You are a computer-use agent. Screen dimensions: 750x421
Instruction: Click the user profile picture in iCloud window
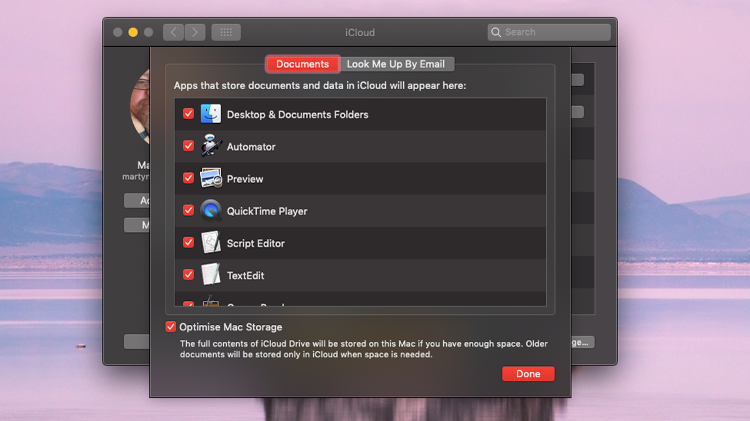coord(140,106)
